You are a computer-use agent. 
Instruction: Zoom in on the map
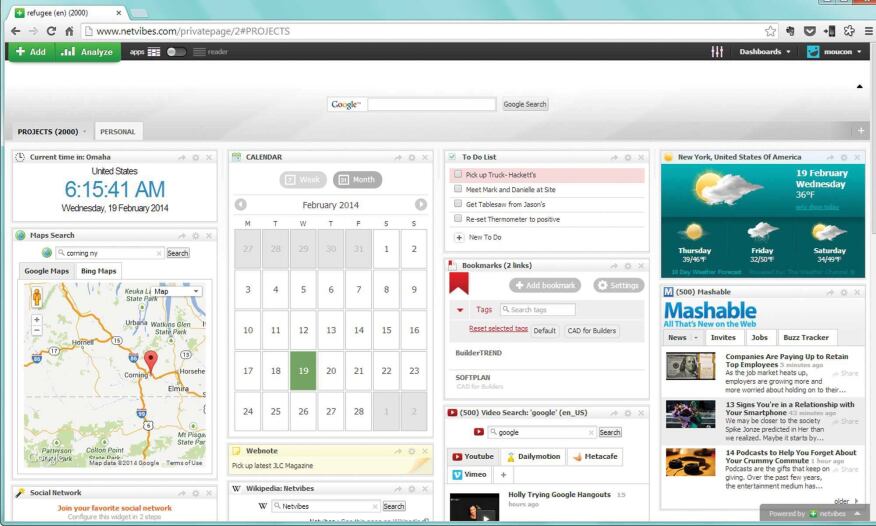pyautogui.click(x=37, y=320)
